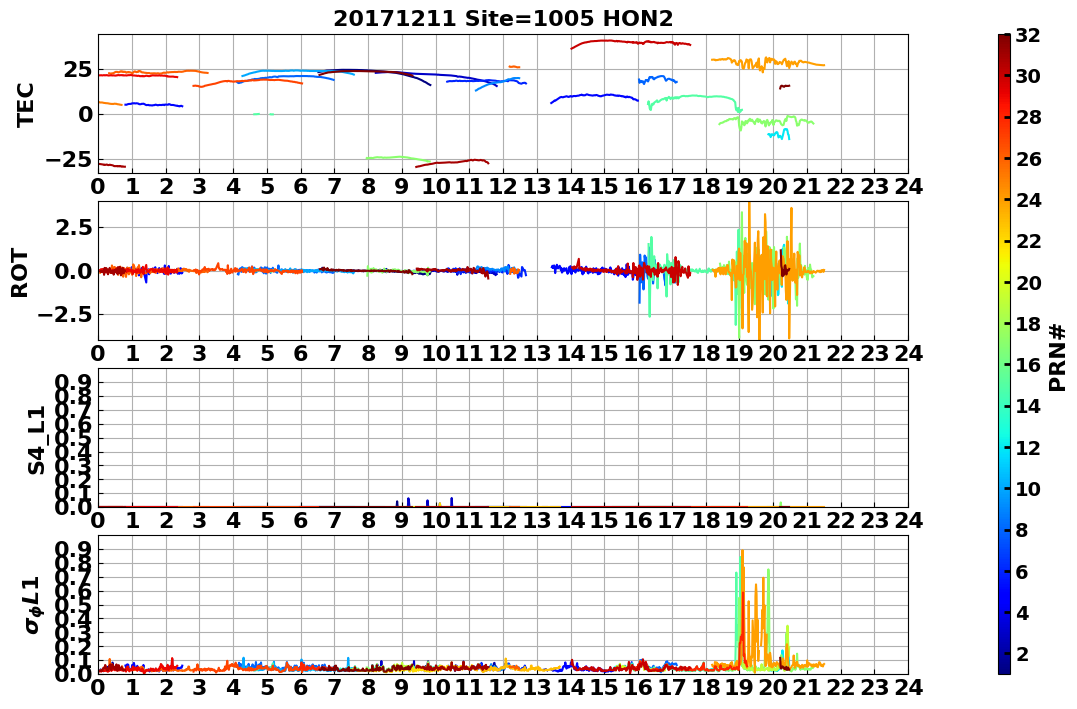1077x709 pixels.
Task: Click the plot title '20171211 Site=1005 HON2'
Action: (503, 19)
